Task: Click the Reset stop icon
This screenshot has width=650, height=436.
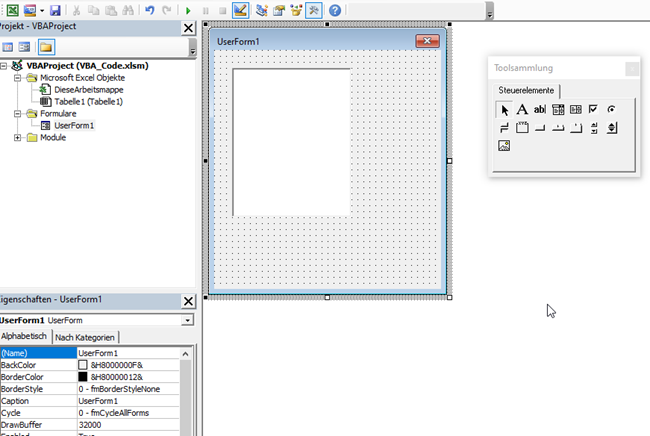Action: tap(223, 10)
